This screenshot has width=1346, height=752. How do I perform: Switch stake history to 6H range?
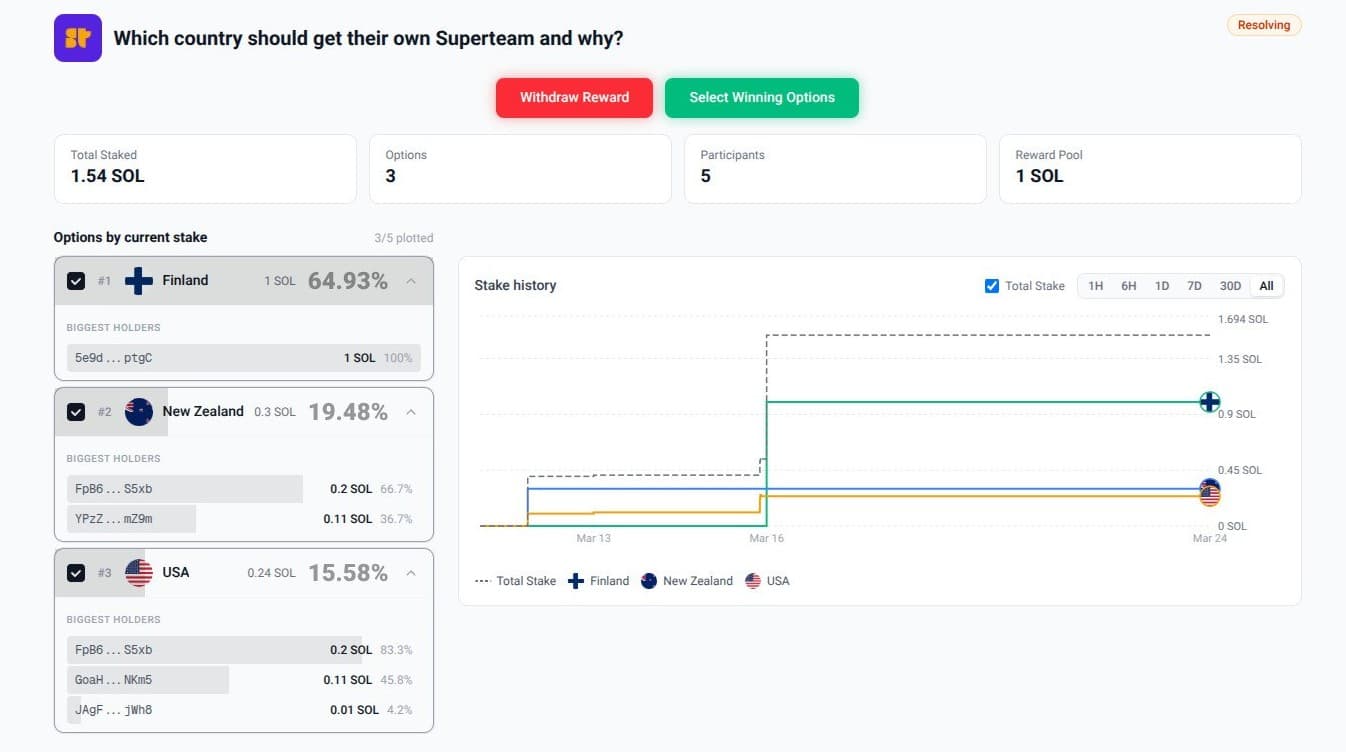pyautogui.click(x=1129, y=286)
